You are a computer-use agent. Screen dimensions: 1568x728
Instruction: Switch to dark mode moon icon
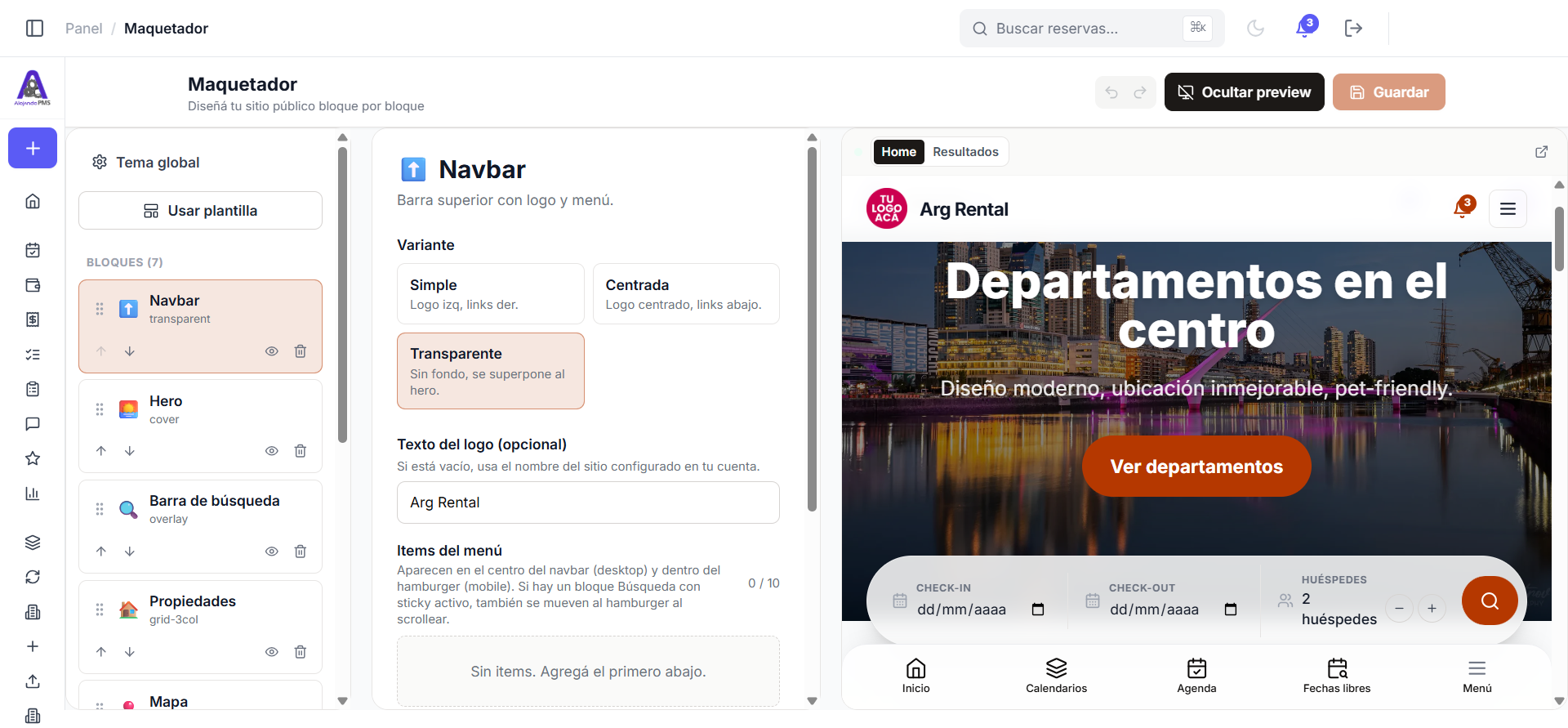coord(1255,29)
